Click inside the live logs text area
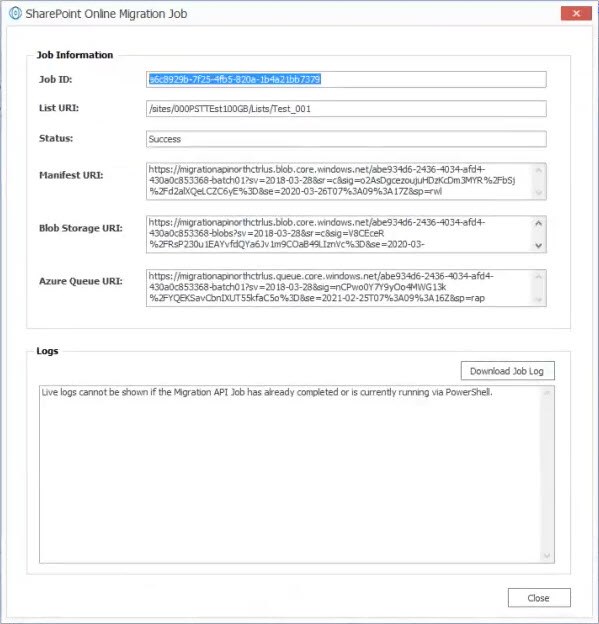 [x=290, y=474]
